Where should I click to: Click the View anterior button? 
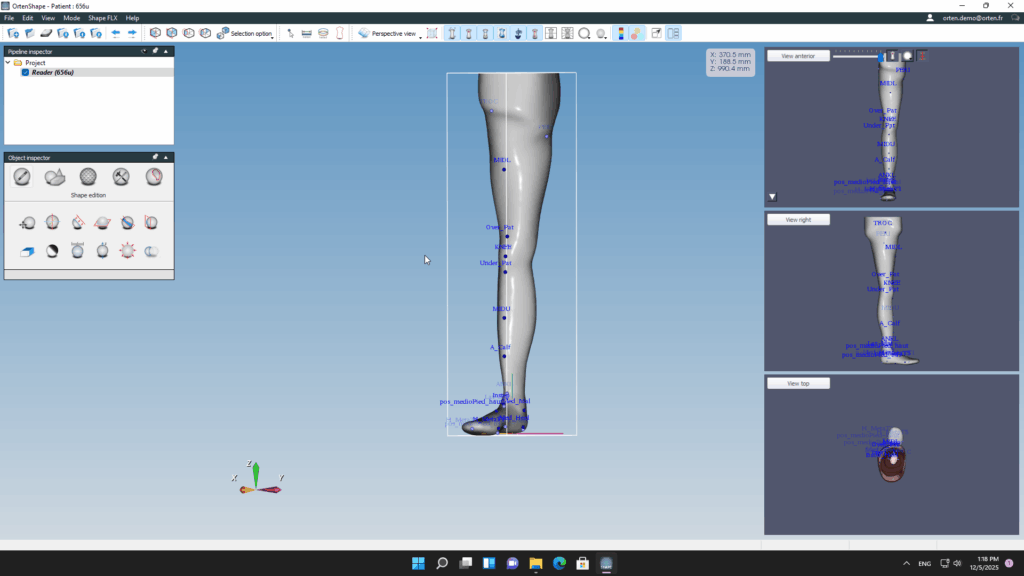coord(798,56)
